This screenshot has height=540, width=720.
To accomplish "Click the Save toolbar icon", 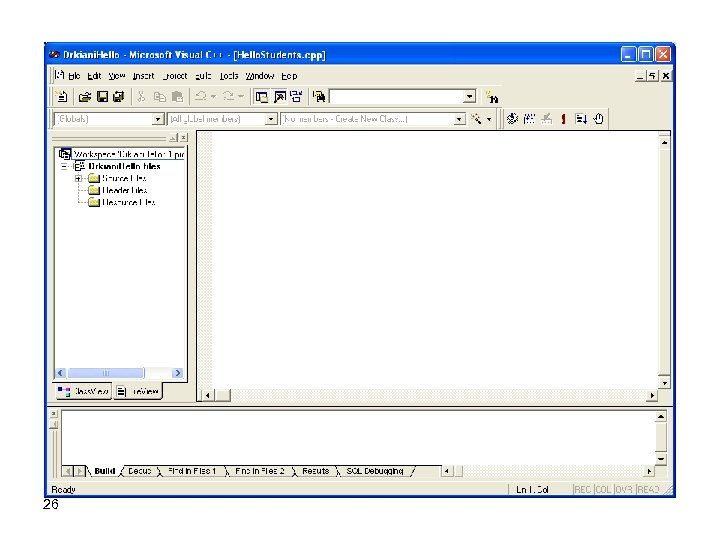I will pos(102,97).
